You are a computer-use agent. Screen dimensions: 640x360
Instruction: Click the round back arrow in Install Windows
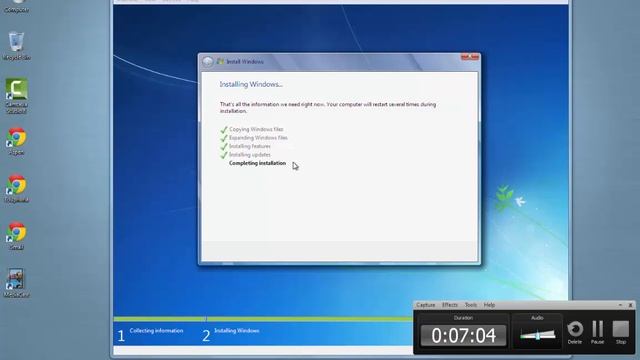(x=208, y=62)
